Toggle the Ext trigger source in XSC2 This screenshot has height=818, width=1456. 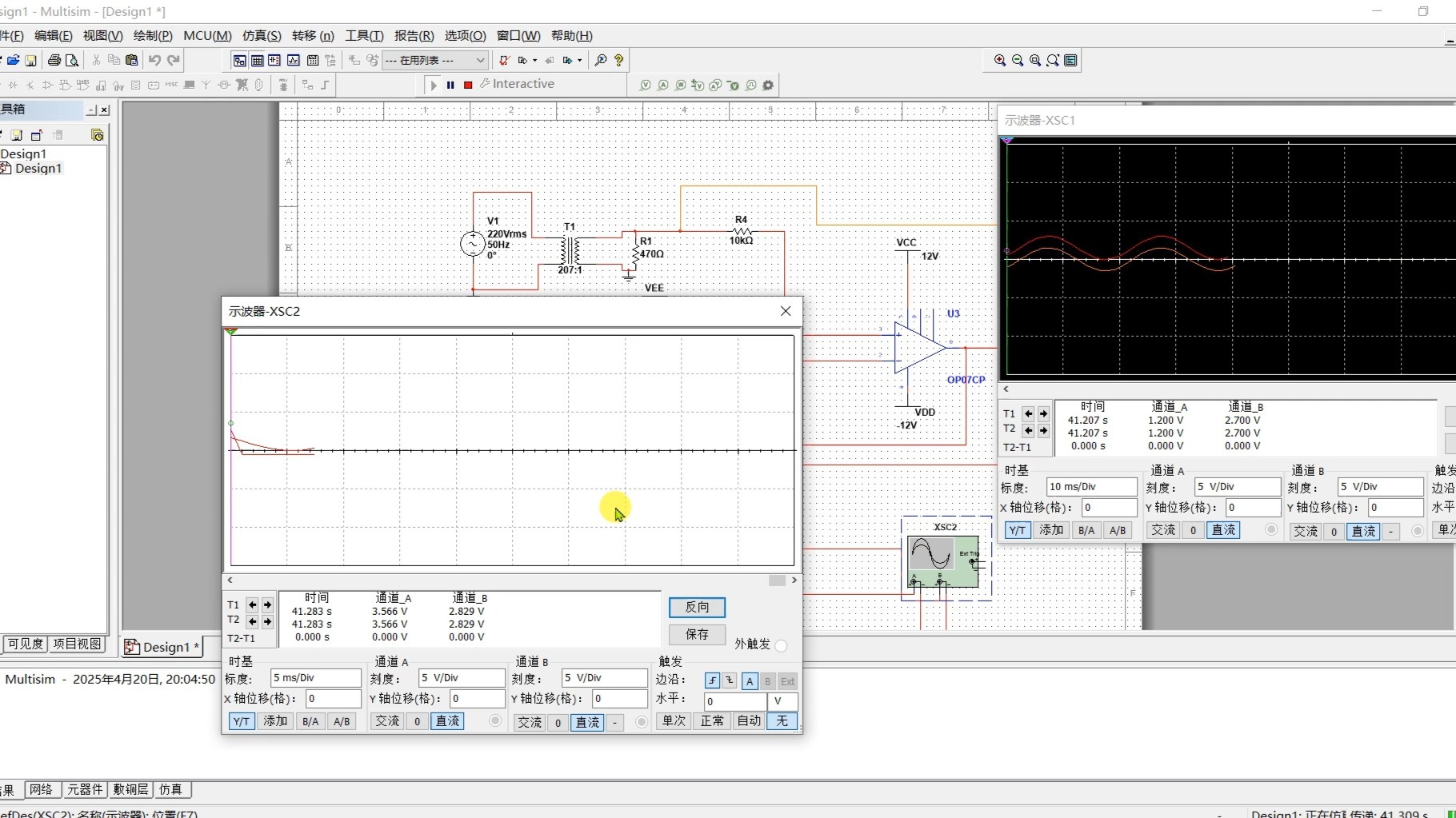[788, 681]
